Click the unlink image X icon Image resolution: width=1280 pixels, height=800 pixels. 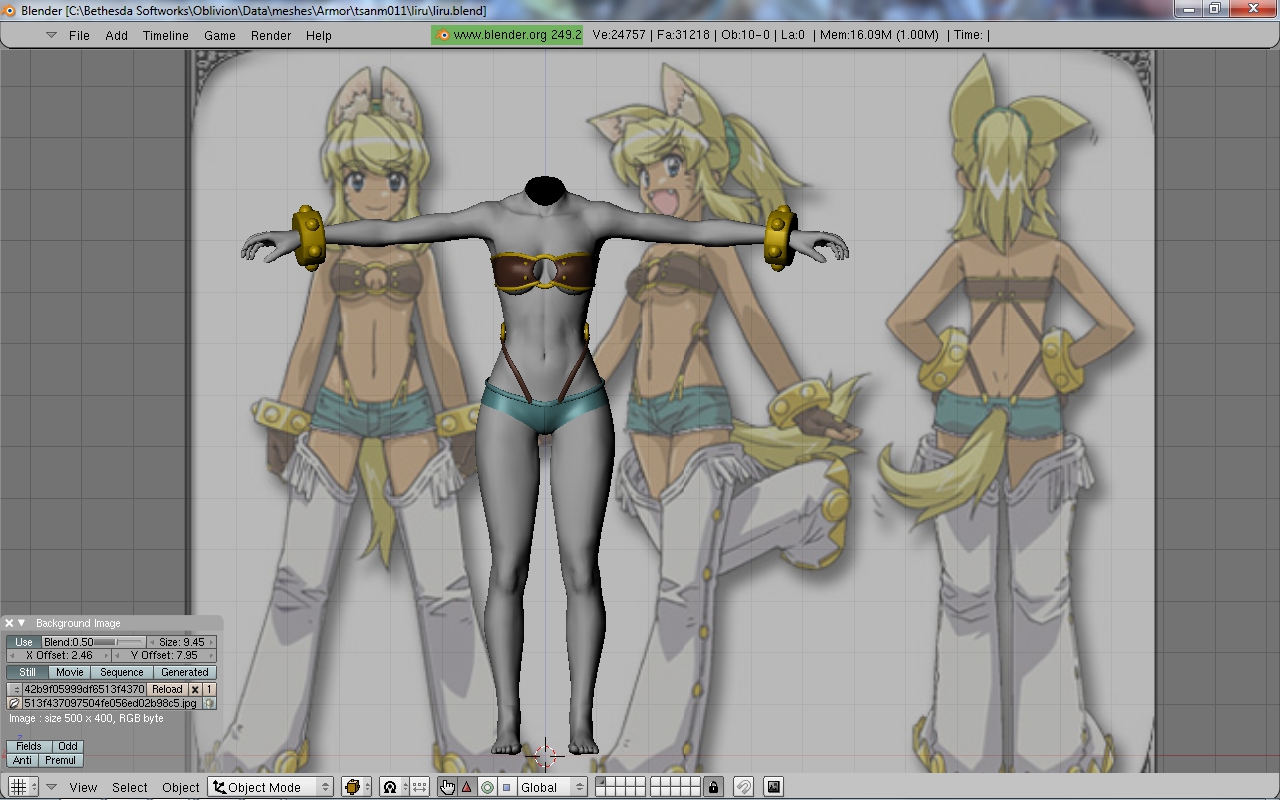coord(195,689)
